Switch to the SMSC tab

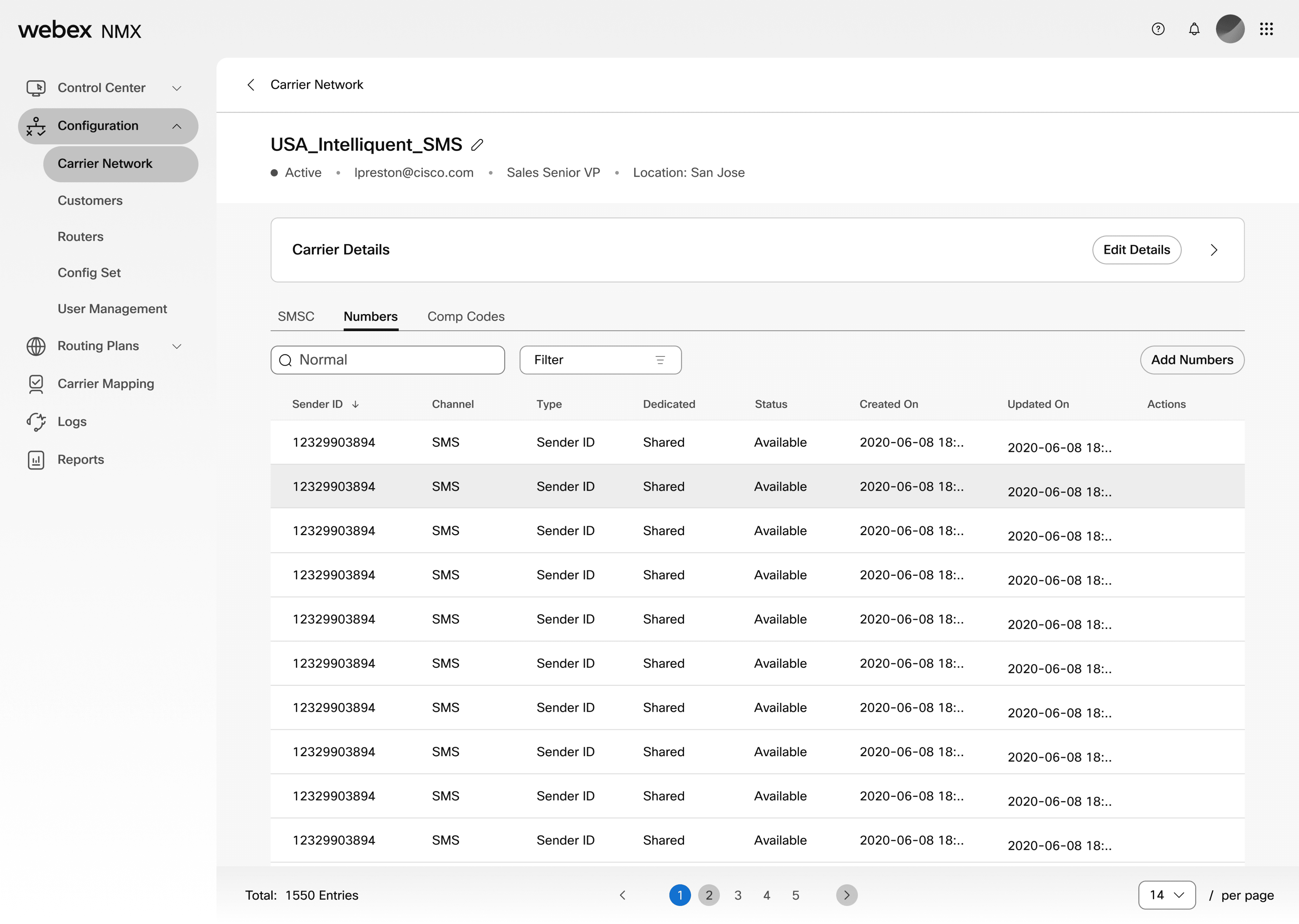click(296, 316)
